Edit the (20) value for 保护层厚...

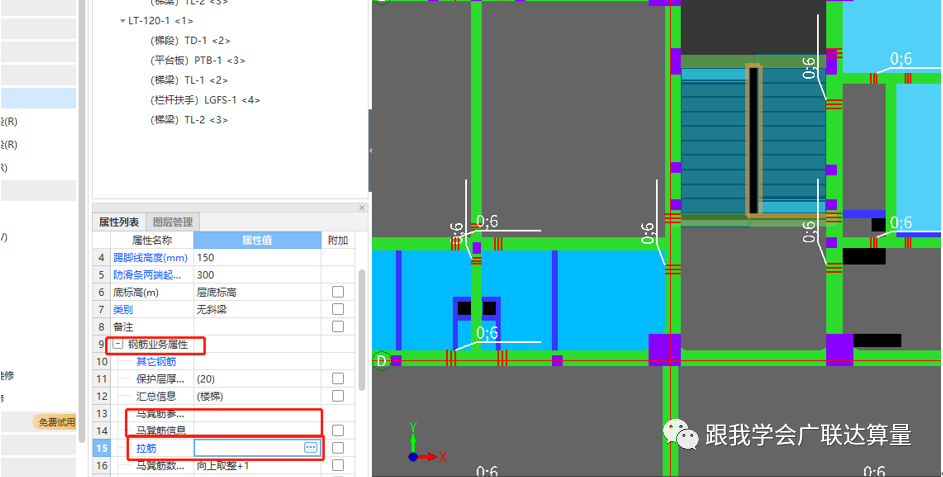coord(257,380)
